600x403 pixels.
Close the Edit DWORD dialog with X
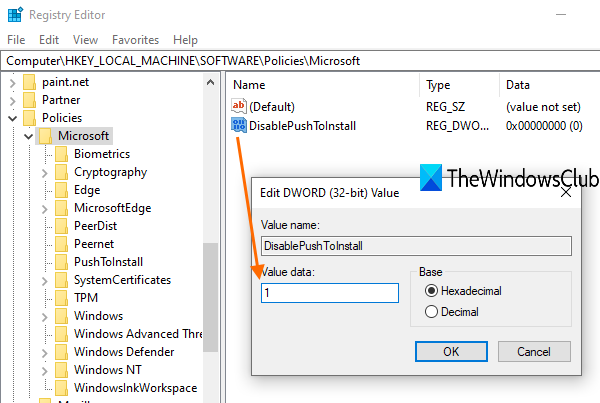(x=566, y=192)
